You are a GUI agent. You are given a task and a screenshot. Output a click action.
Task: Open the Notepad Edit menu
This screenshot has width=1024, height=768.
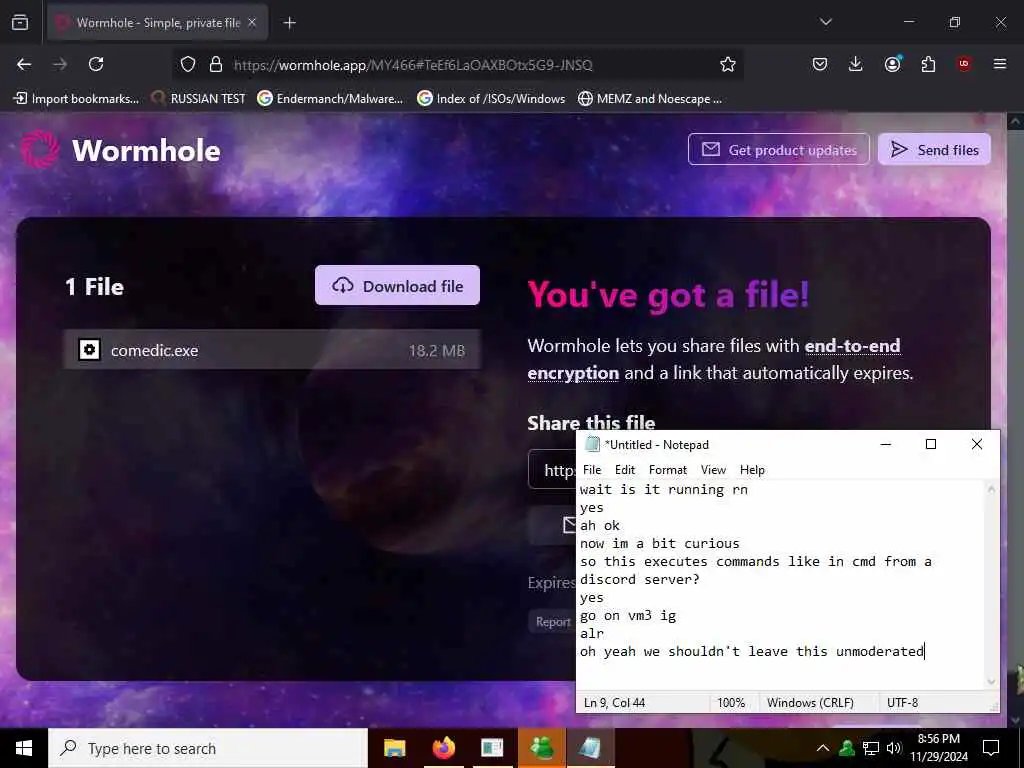pos(625,470)
